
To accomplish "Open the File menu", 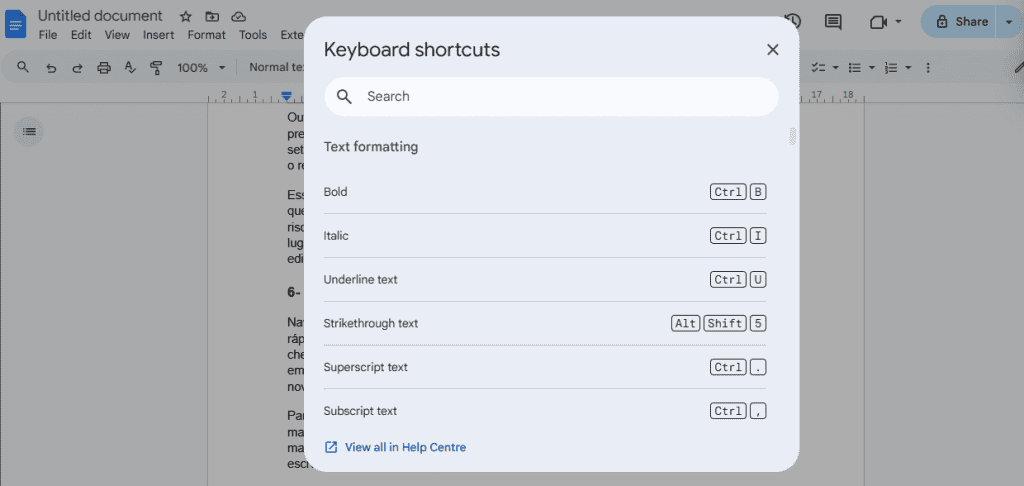I will [x=48, y=35].
